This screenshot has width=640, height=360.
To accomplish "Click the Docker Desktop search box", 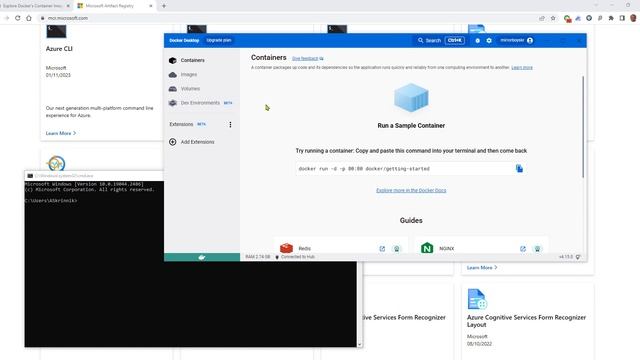I will [x=441, y=40].
